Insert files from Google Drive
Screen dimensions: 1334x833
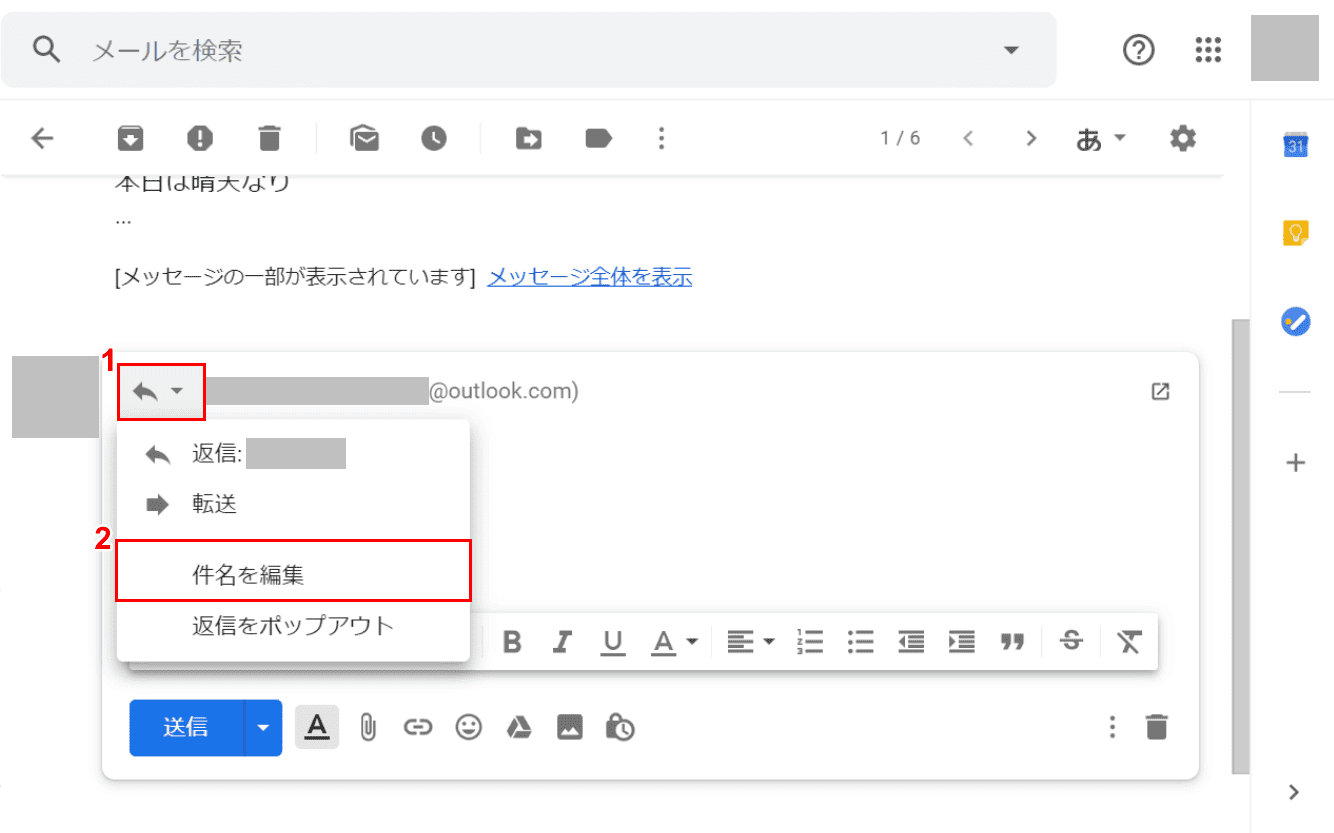pos(518,727)
